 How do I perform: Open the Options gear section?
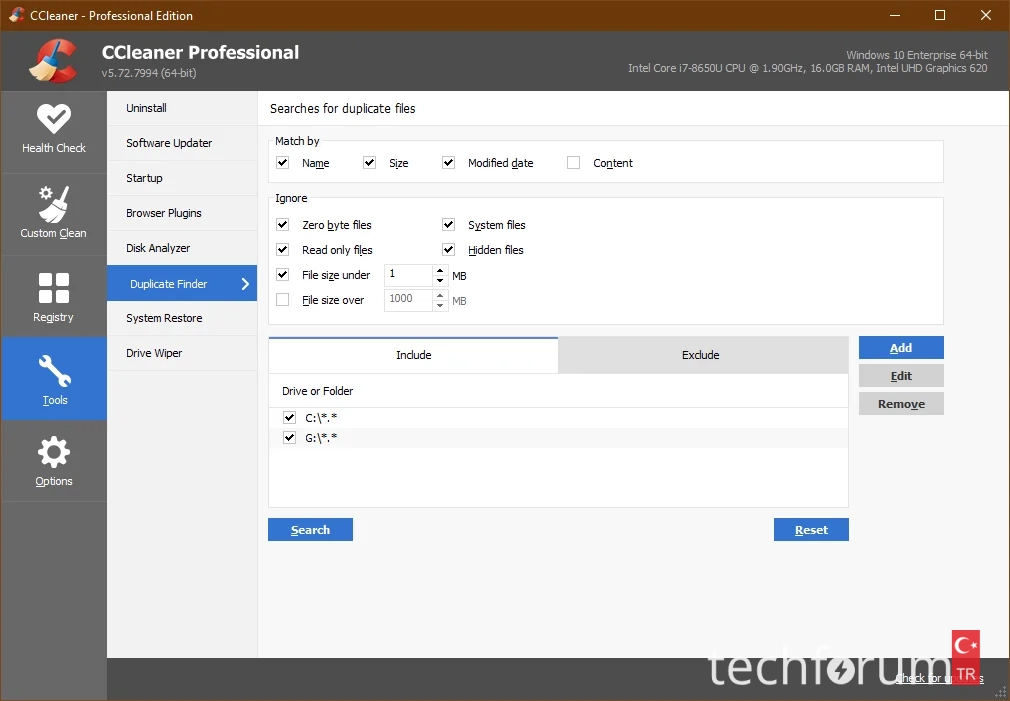click(53, 461)
